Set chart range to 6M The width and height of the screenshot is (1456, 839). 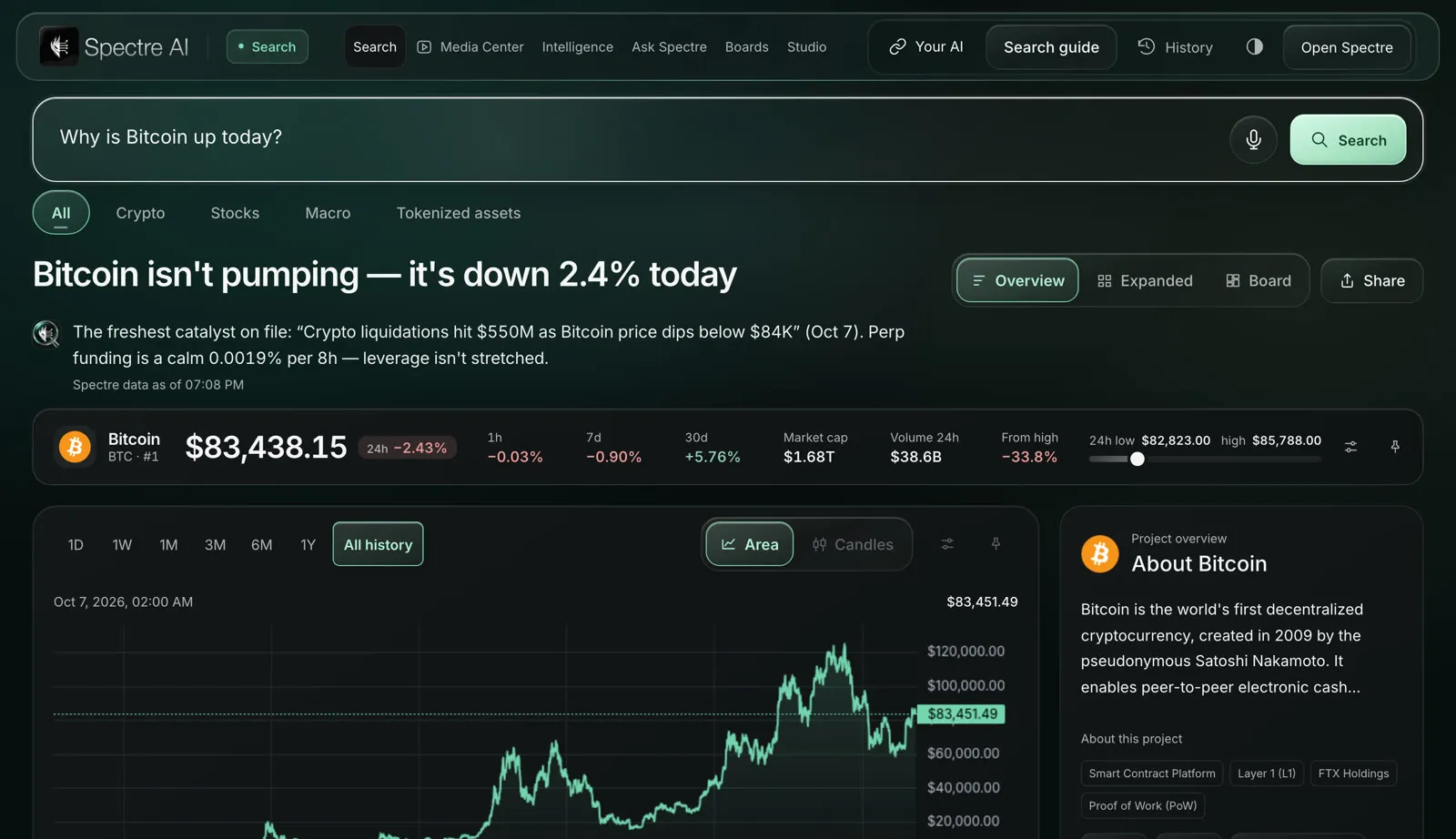[x=262, y=544]
